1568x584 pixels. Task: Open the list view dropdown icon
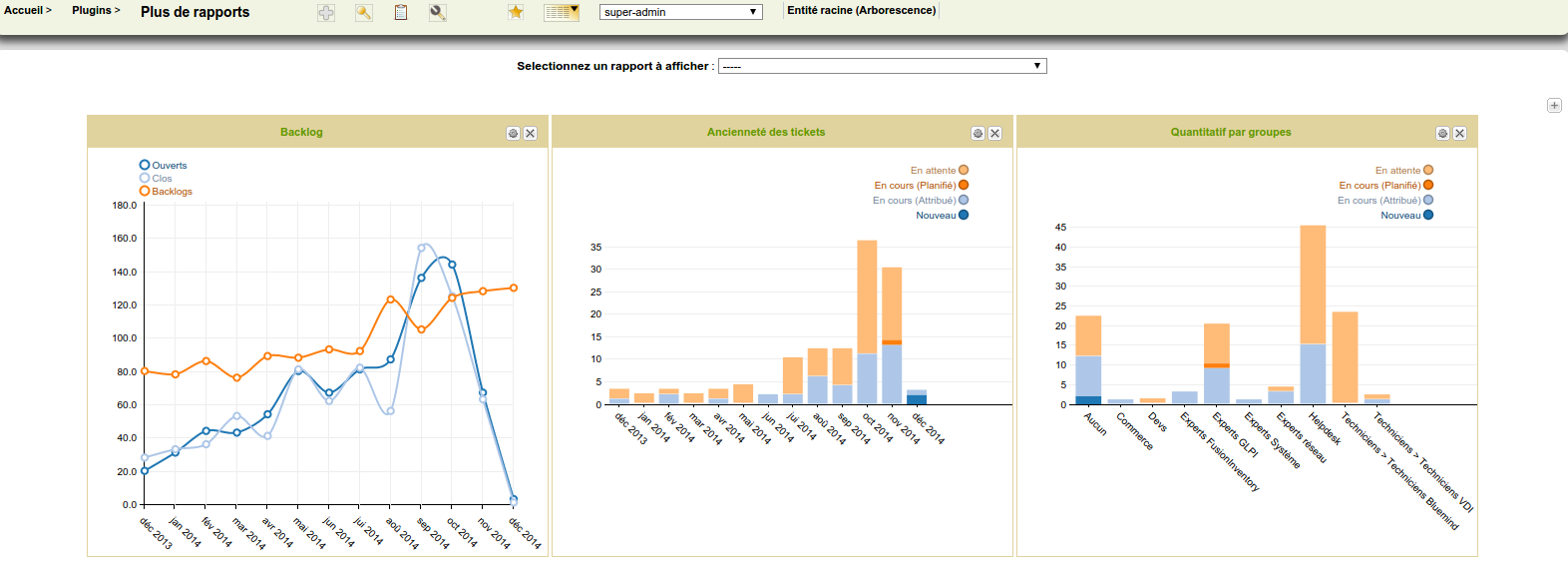[562, 12]
